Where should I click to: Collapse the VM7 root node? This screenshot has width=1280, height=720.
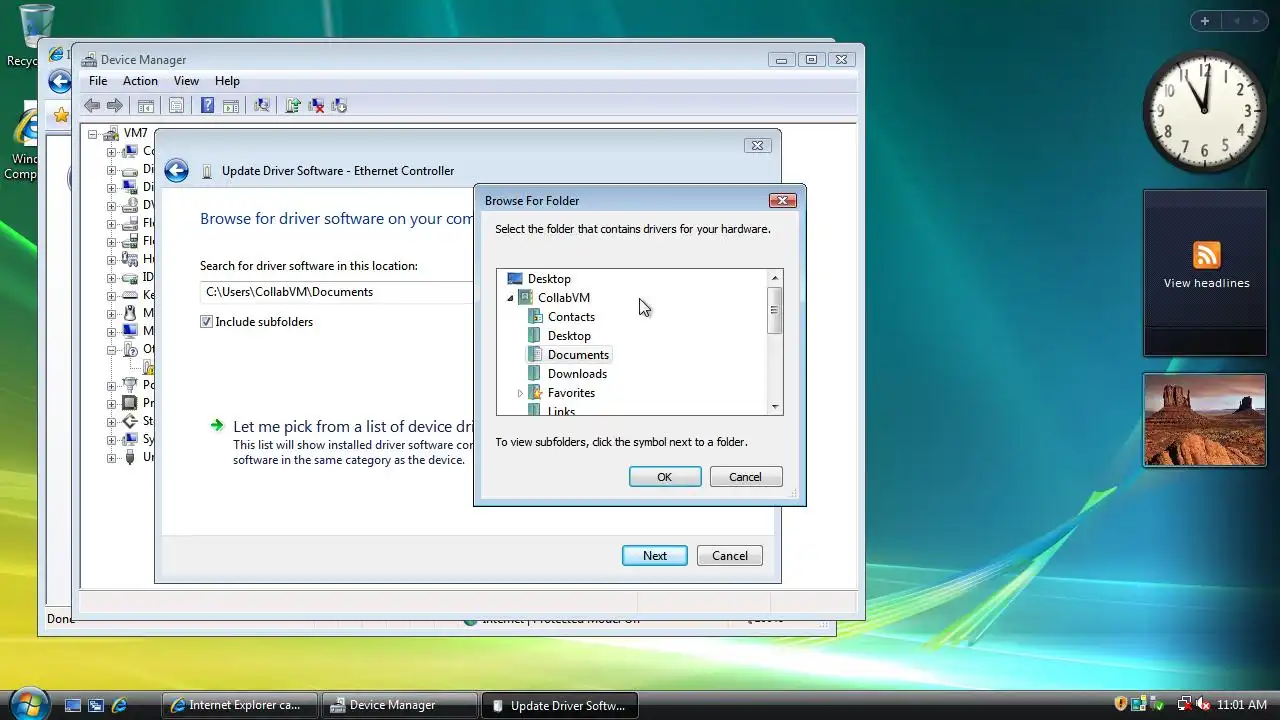pyautogui.click(x=92, y=133)
